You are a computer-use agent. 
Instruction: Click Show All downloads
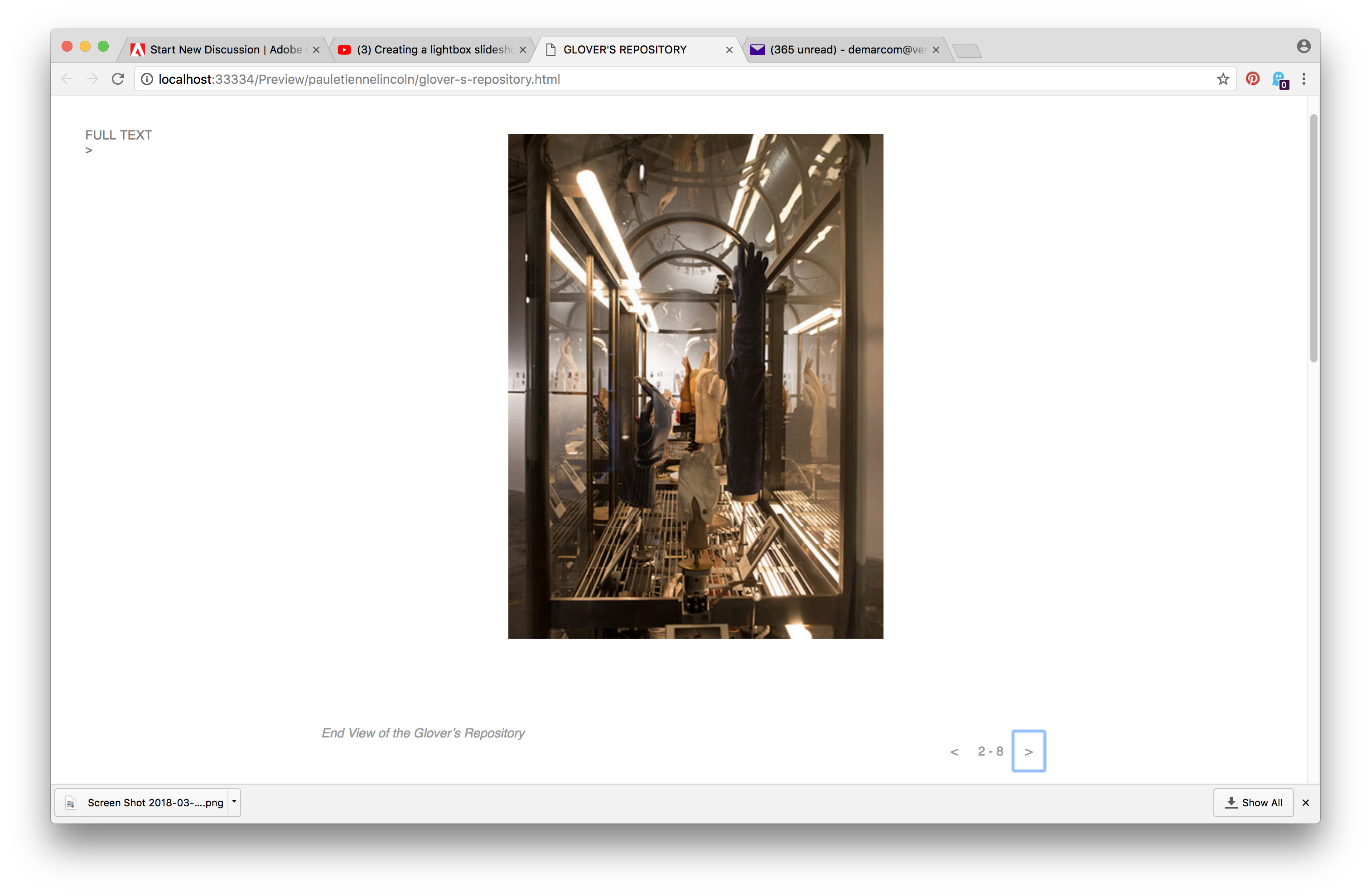pos(1254,802)
